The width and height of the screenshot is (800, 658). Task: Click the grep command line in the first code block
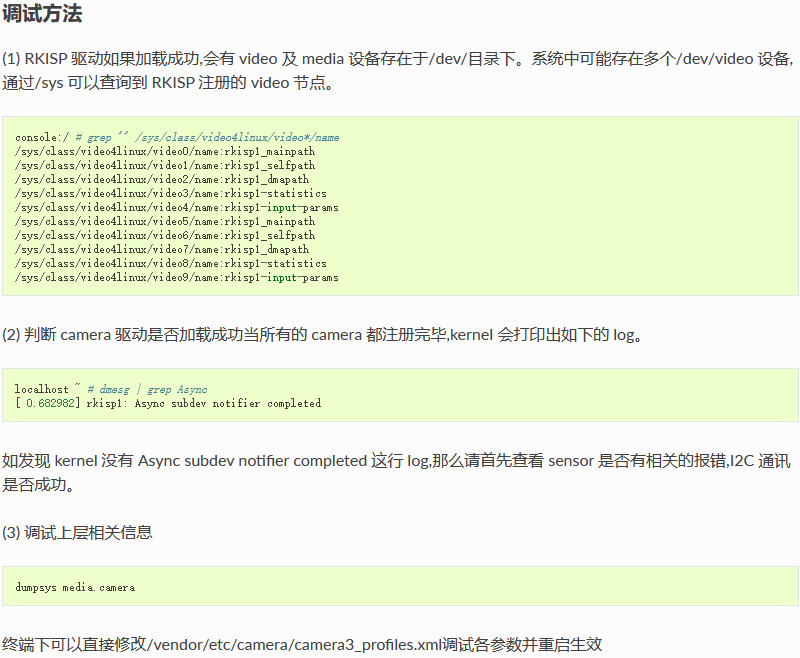point(177,137)
